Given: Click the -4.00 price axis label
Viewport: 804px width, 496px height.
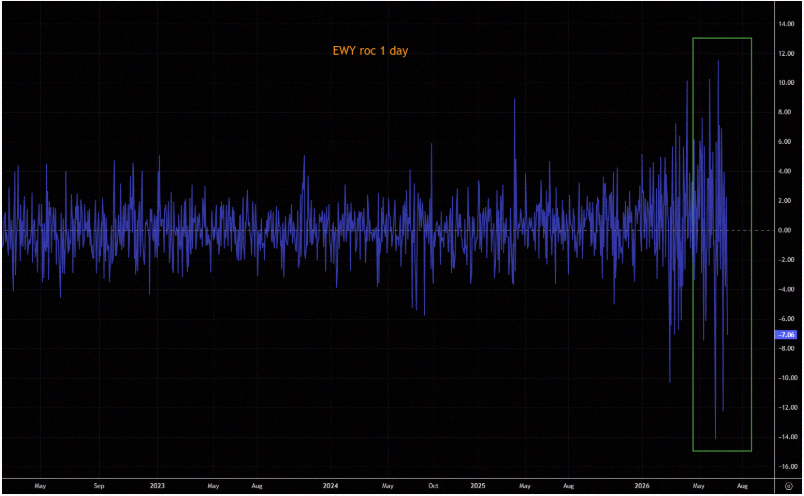Looking at the screenshot, I should tap(786, 289).
